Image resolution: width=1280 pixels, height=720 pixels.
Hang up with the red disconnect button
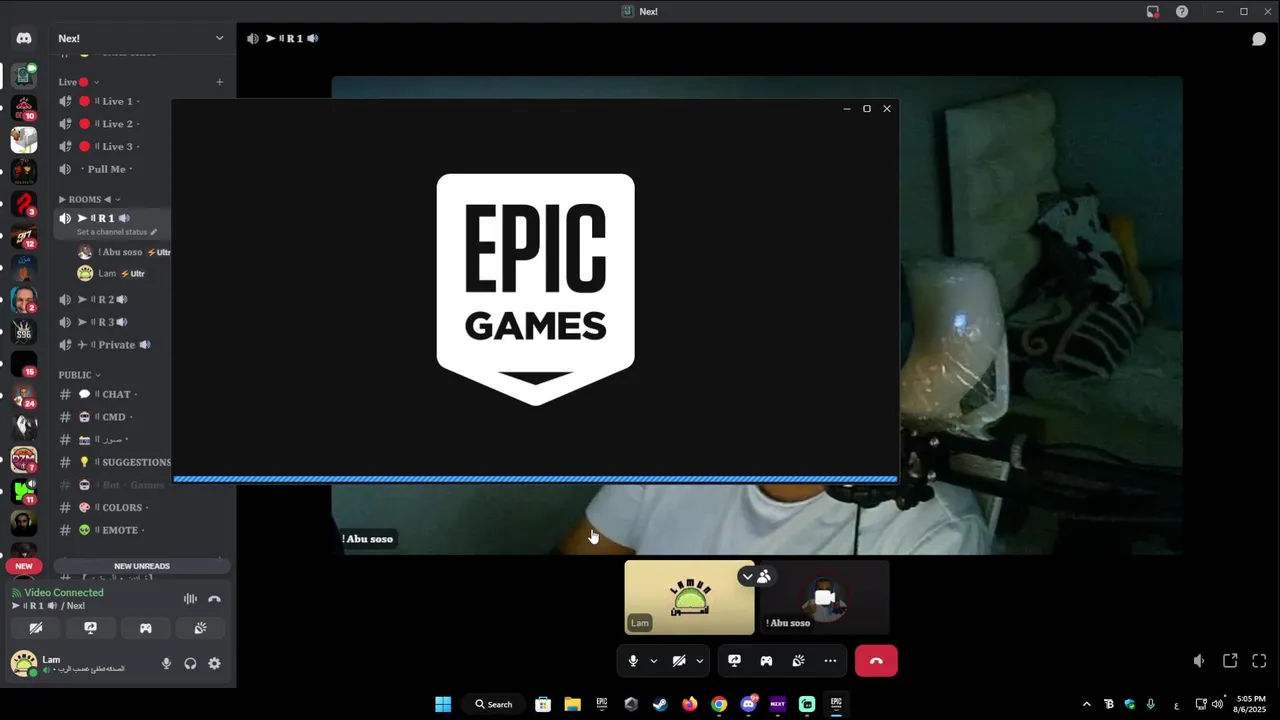876,661
